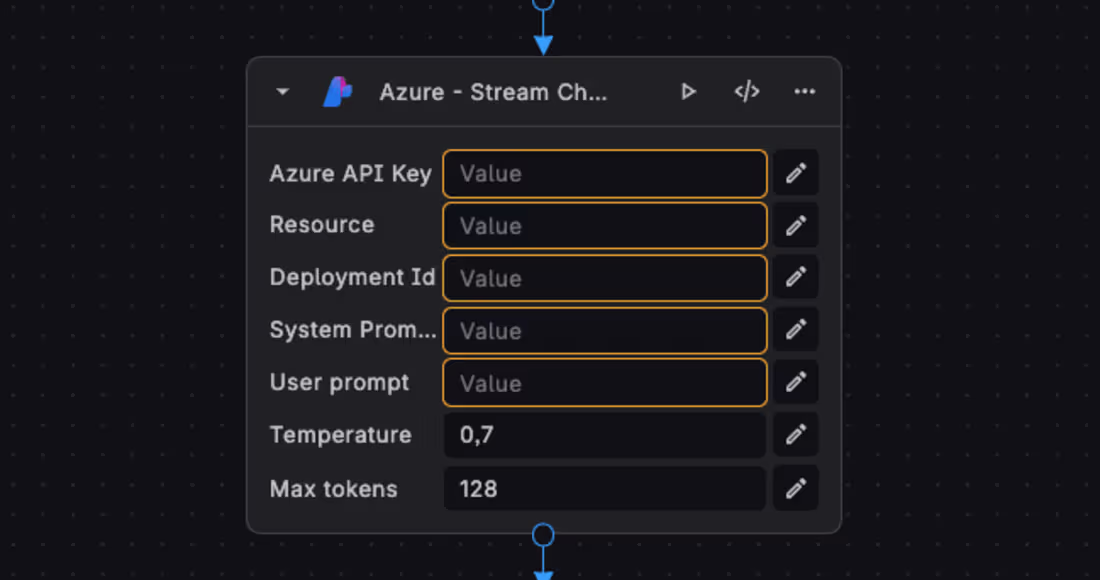The height and width of the screenshot is (580, 1100).
Task: Edit the User prompt via pencil icon
Action: tap(795, 382)
